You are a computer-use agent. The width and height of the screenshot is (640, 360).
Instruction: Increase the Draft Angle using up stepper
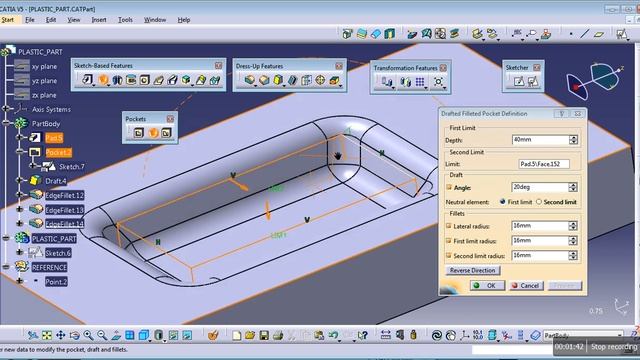[573, 185]
